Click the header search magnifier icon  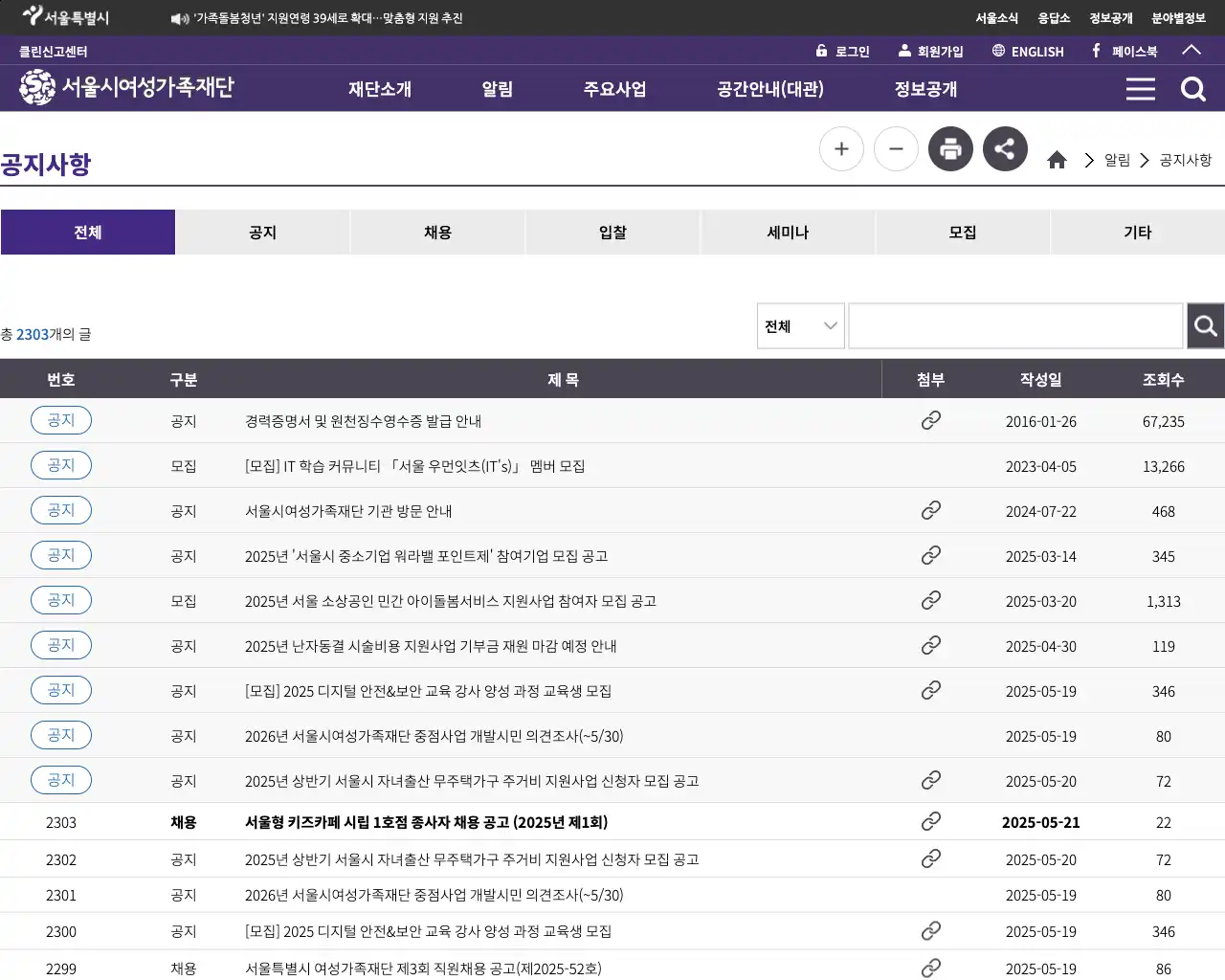point(1192,88)
